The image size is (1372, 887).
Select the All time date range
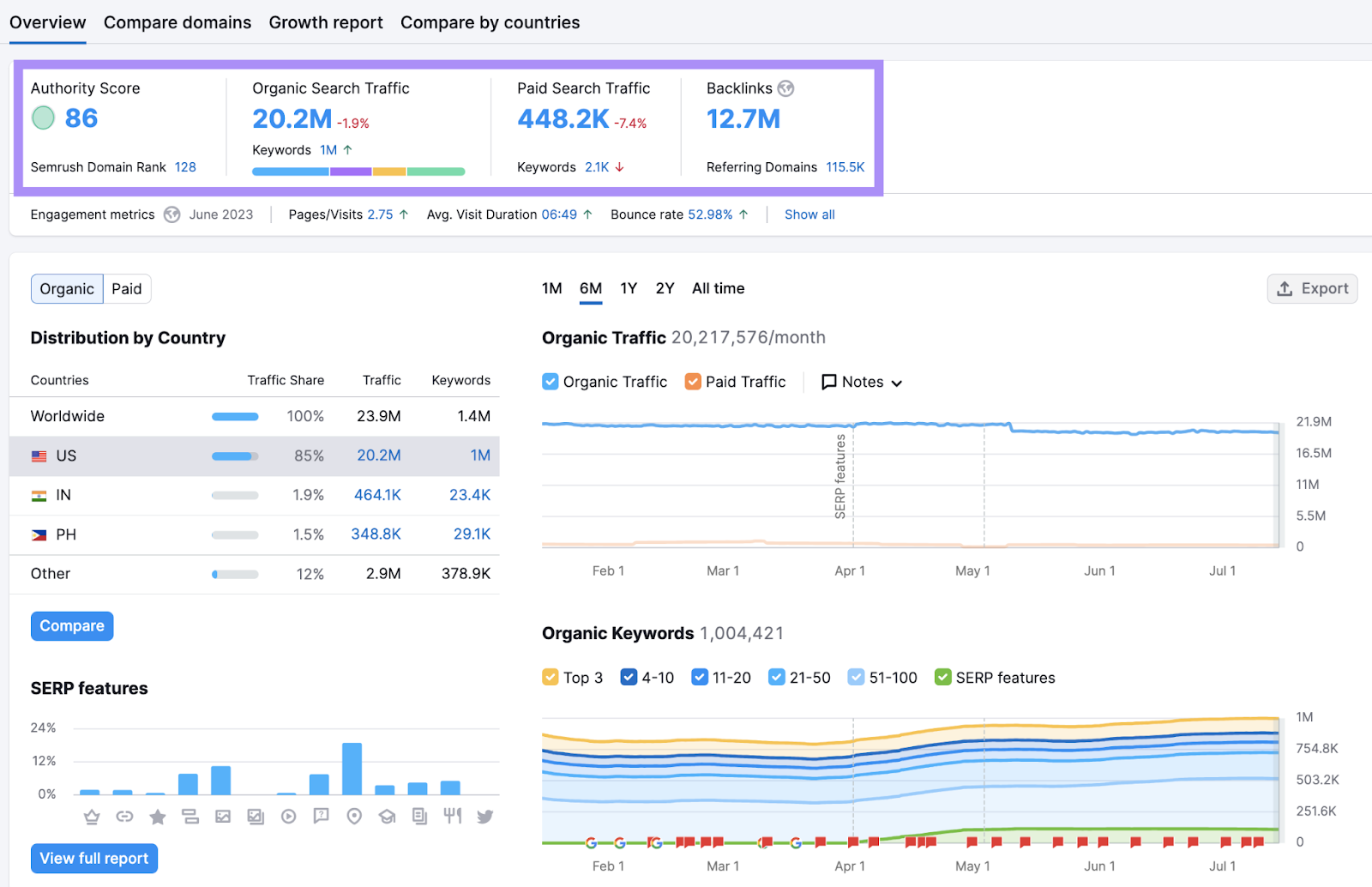(718, 288)
